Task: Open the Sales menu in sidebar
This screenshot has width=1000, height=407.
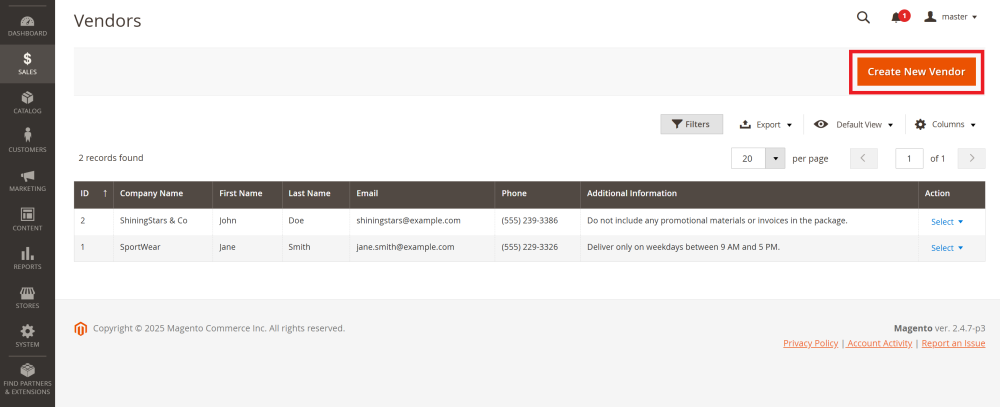Action: [x=27, y=64]
